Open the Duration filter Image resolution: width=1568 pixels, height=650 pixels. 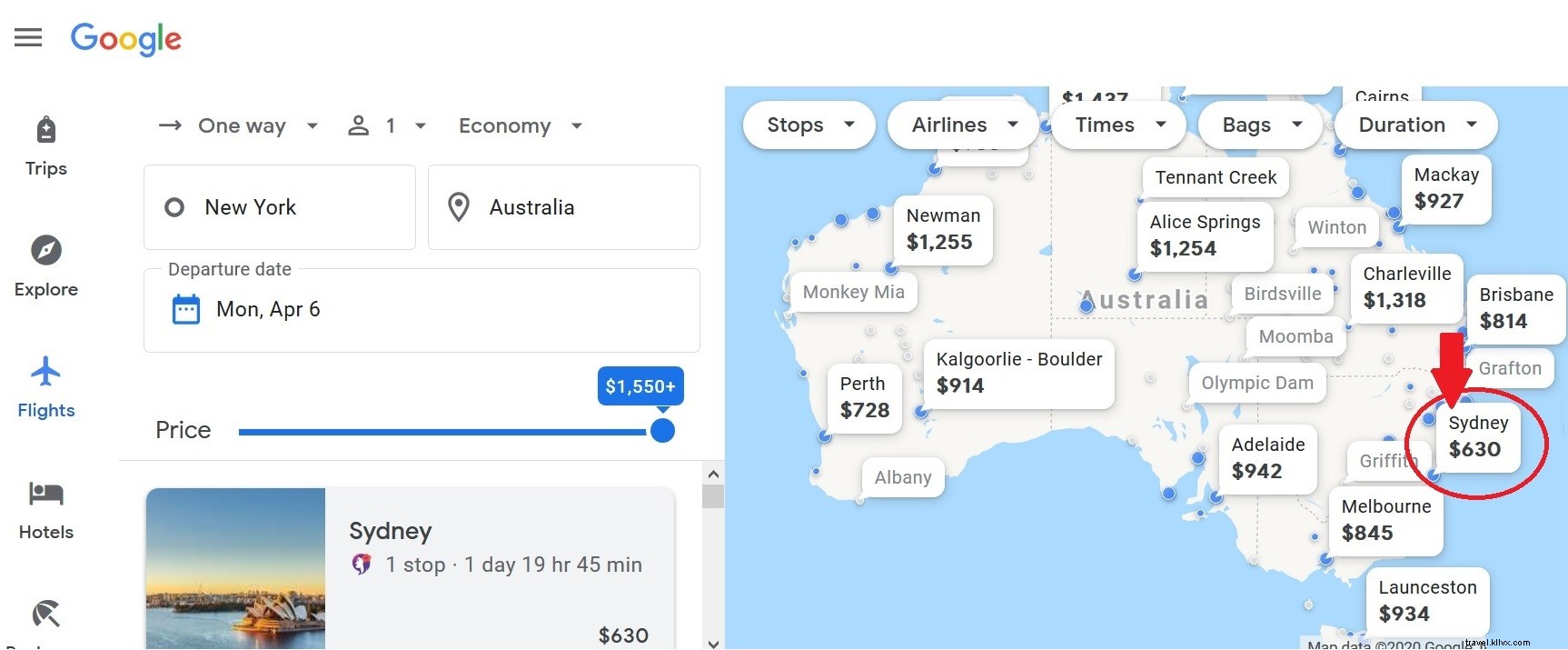point(1414,125)
